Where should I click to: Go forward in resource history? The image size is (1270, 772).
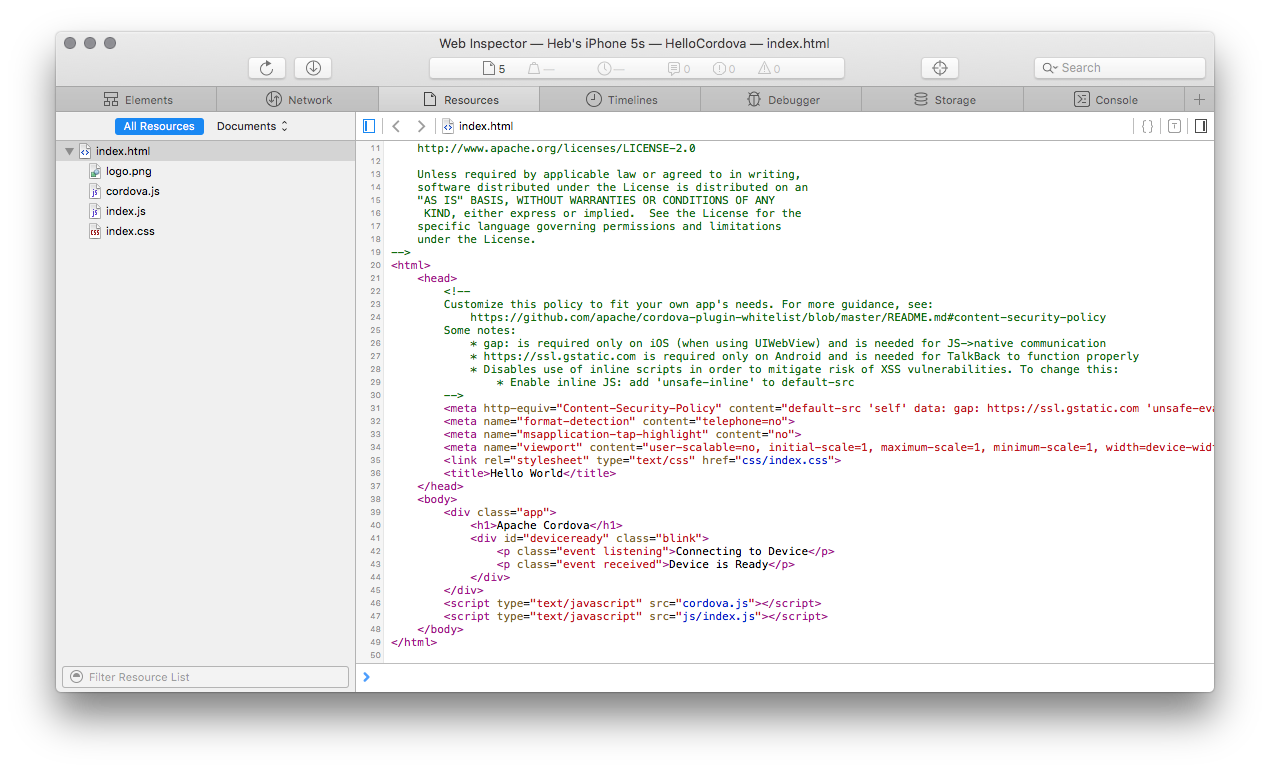coord(421,126)
